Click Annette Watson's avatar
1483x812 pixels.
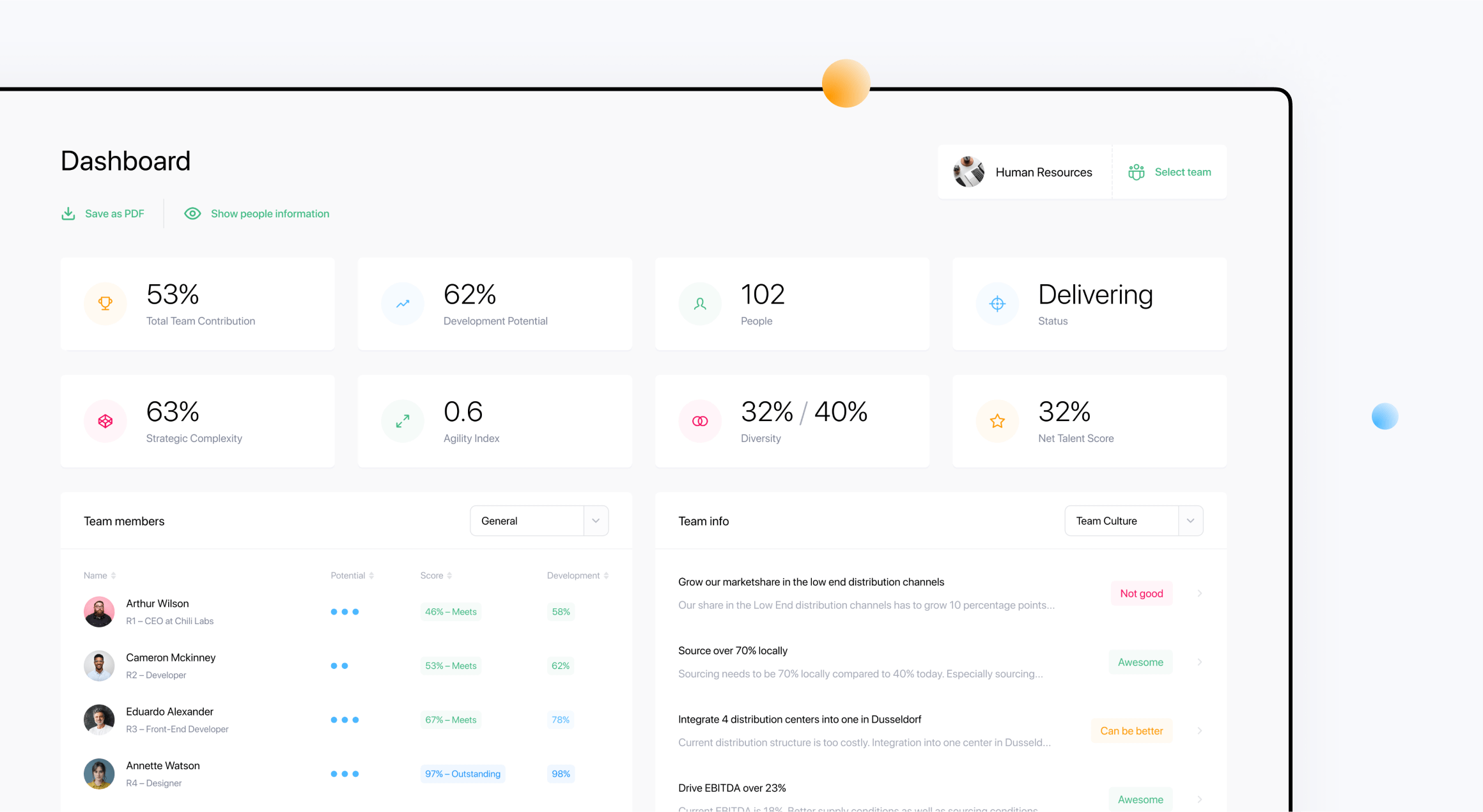click(x=99, y=774)
